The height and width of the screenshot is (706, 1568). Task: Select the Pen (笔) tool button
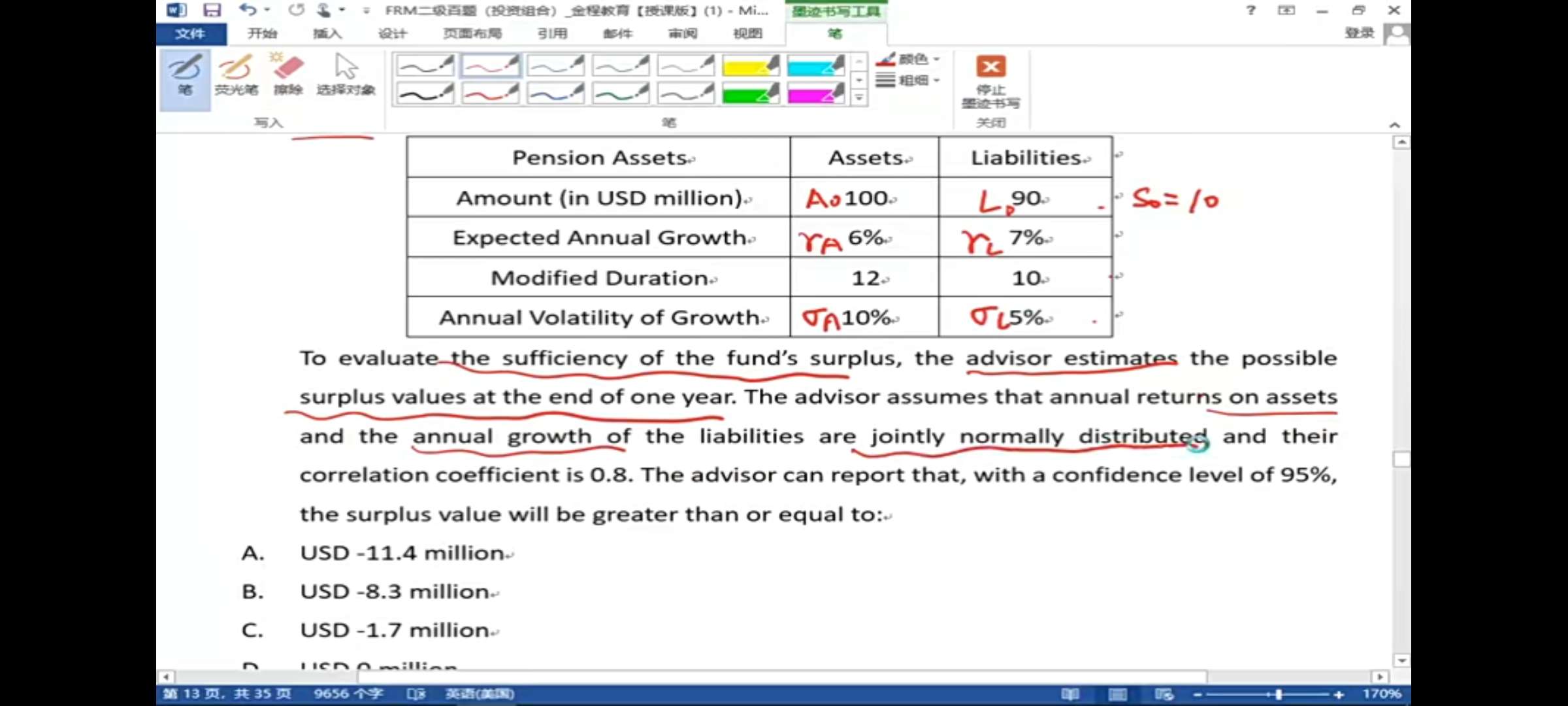tap(185, 78)
